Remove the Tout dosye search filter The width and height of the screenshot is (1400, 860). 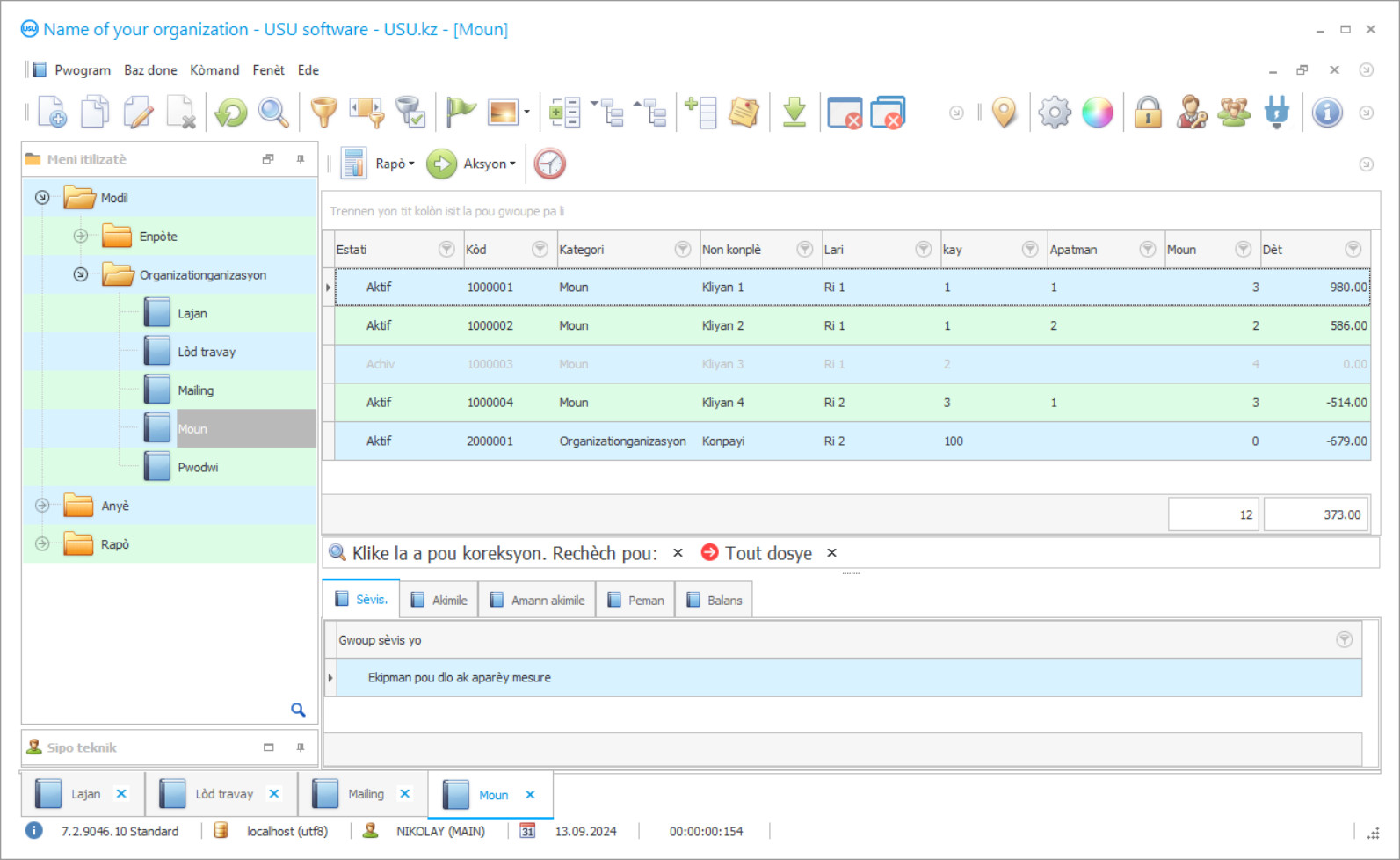831,553
